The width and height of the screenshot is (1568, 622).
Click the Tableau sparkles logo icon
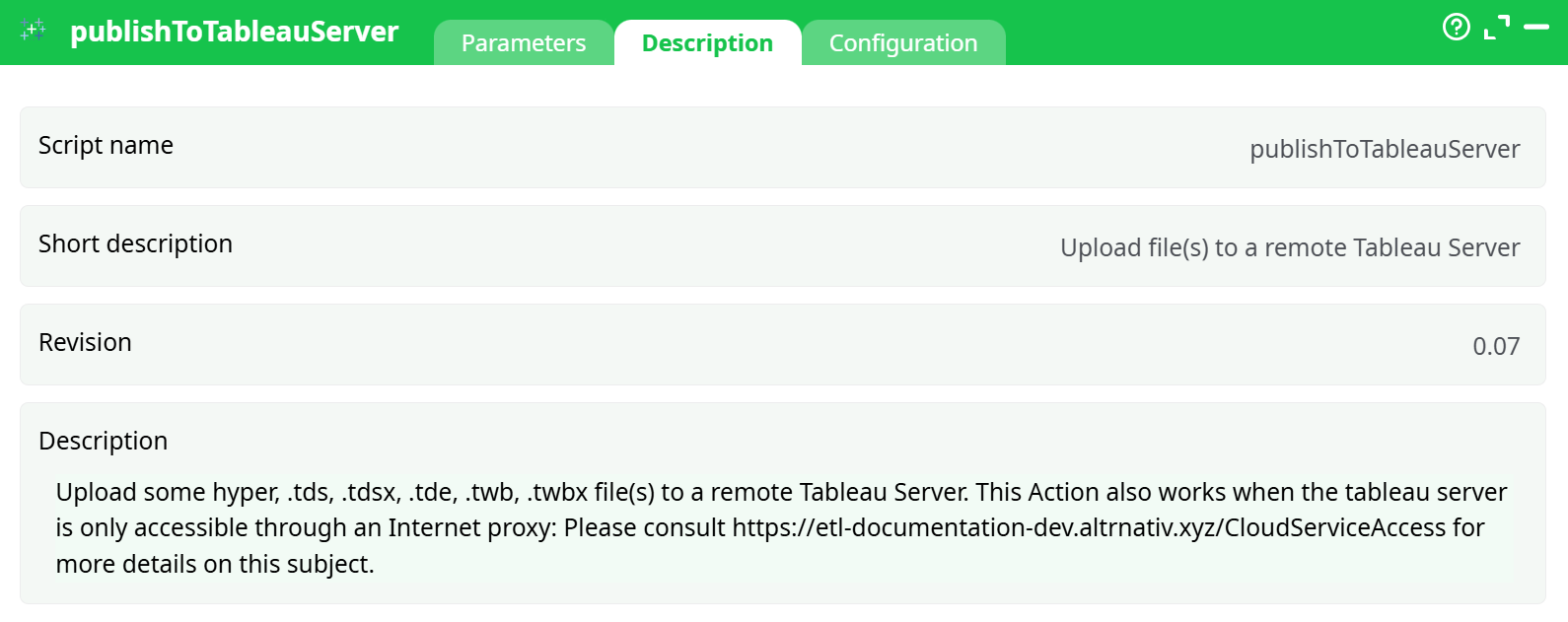pos(33,30)
